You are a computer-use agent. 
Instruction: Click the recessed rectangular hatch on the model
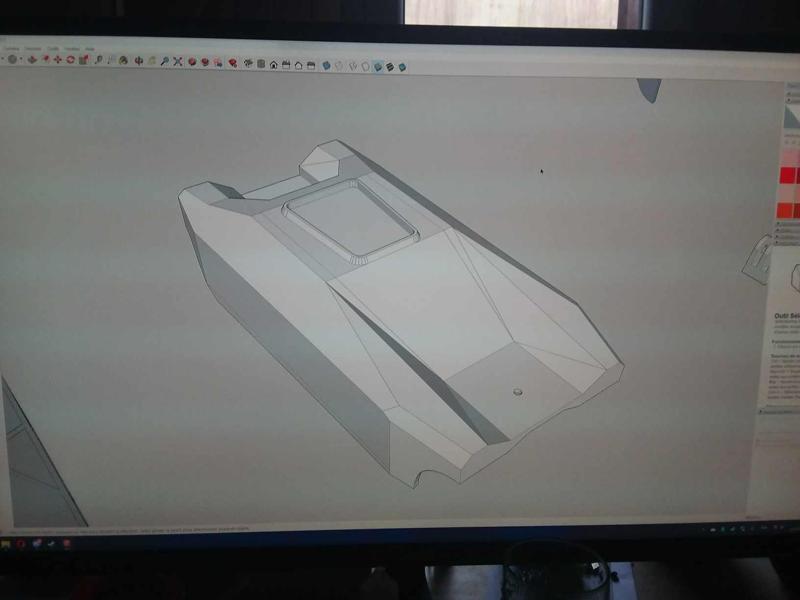351,219
